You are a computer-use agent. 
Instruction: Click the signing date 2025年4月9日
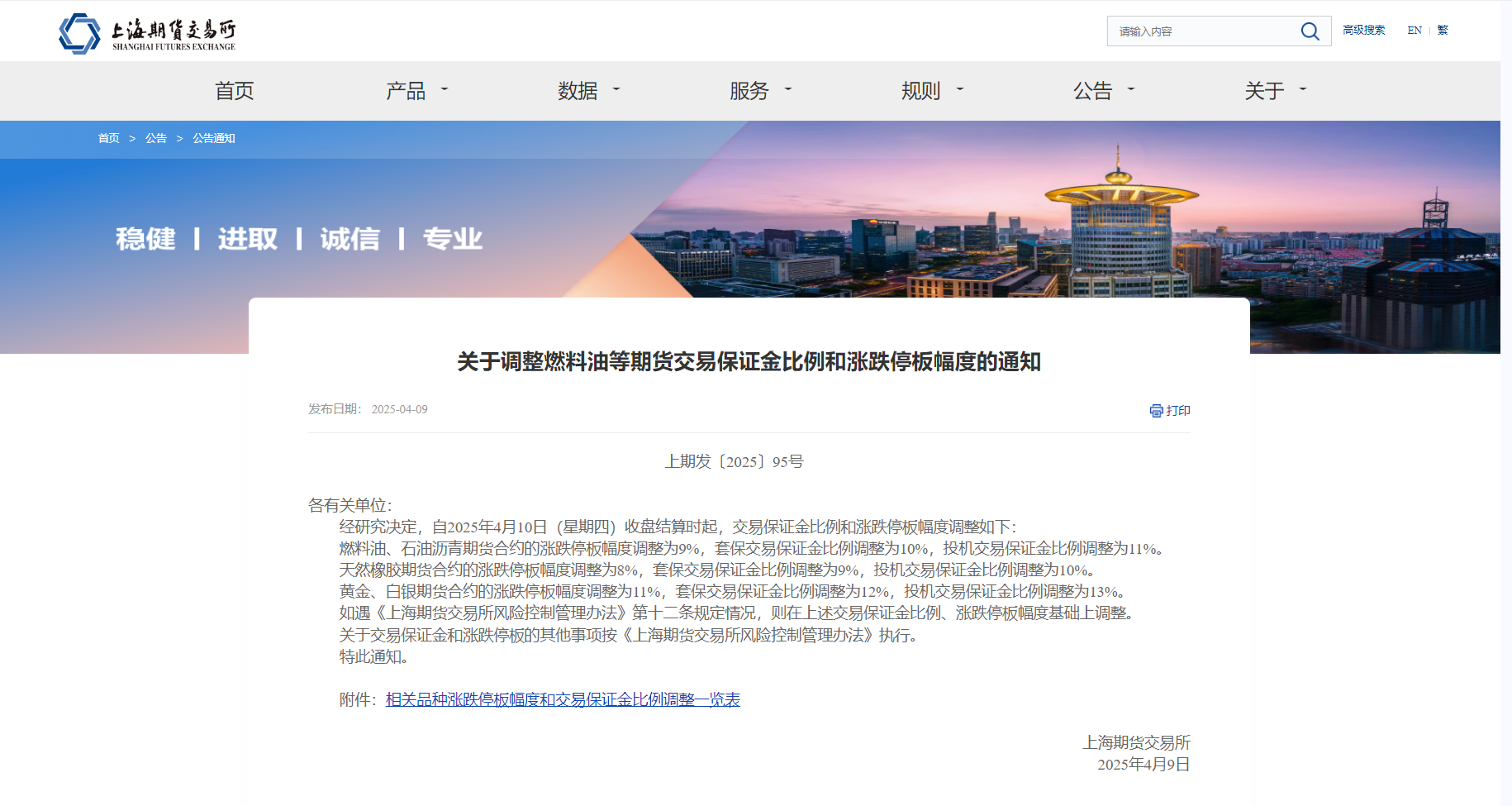tap(1144, 765)
